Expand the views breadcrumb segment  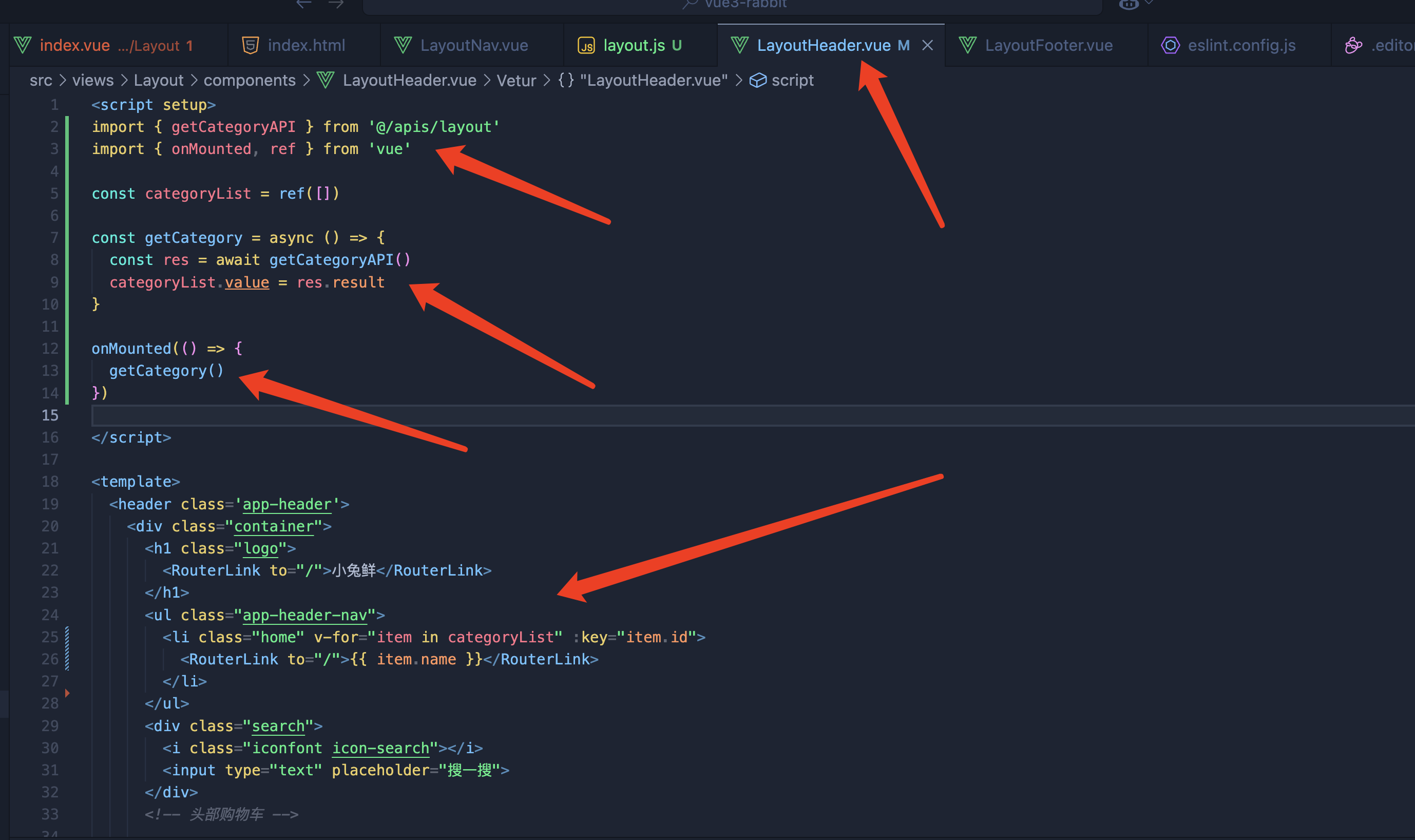tap(93, 81)
